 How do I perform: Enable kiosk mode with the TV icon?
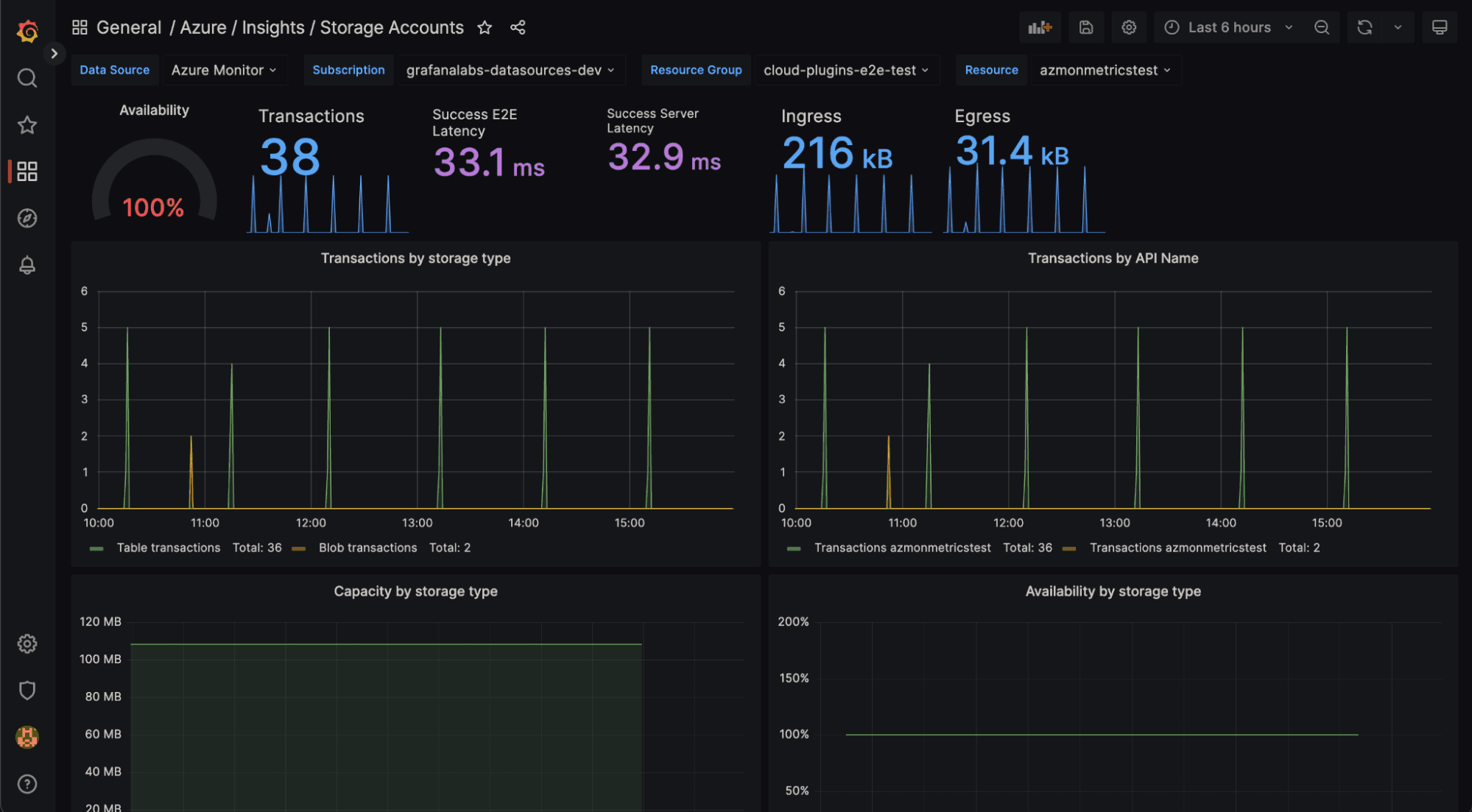click(1440, 27)
